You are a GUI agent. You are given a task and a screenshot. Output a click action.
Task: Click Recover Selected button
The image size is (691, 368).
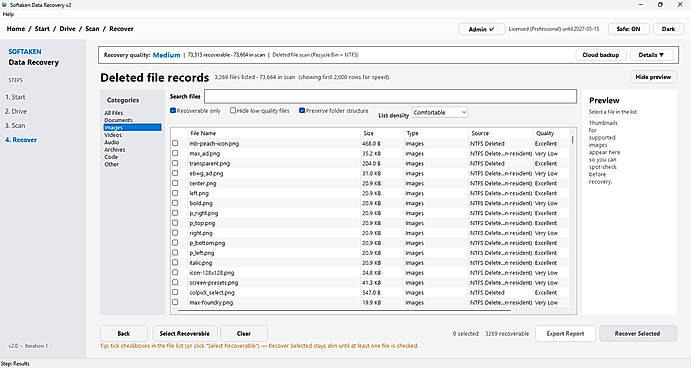click(x=637, y=334)
